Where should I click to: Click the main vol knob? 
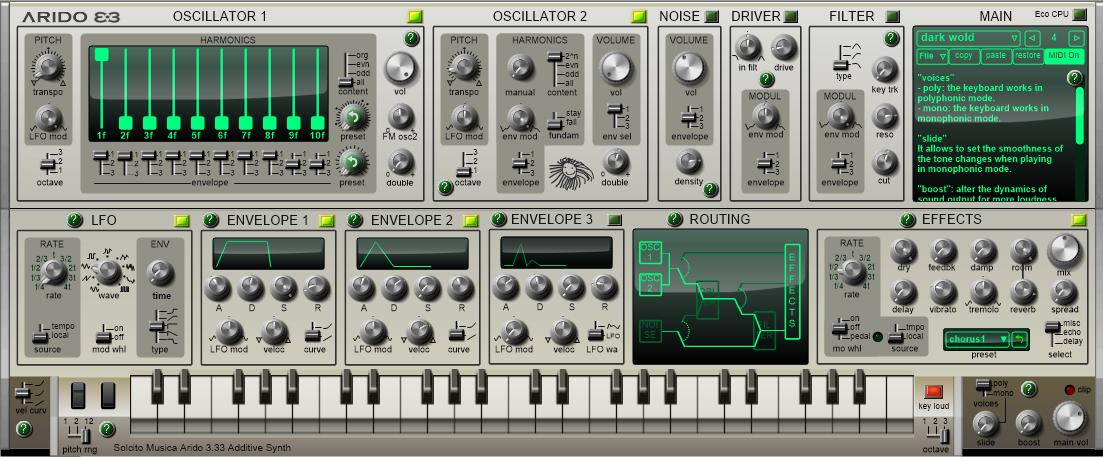1069,419
